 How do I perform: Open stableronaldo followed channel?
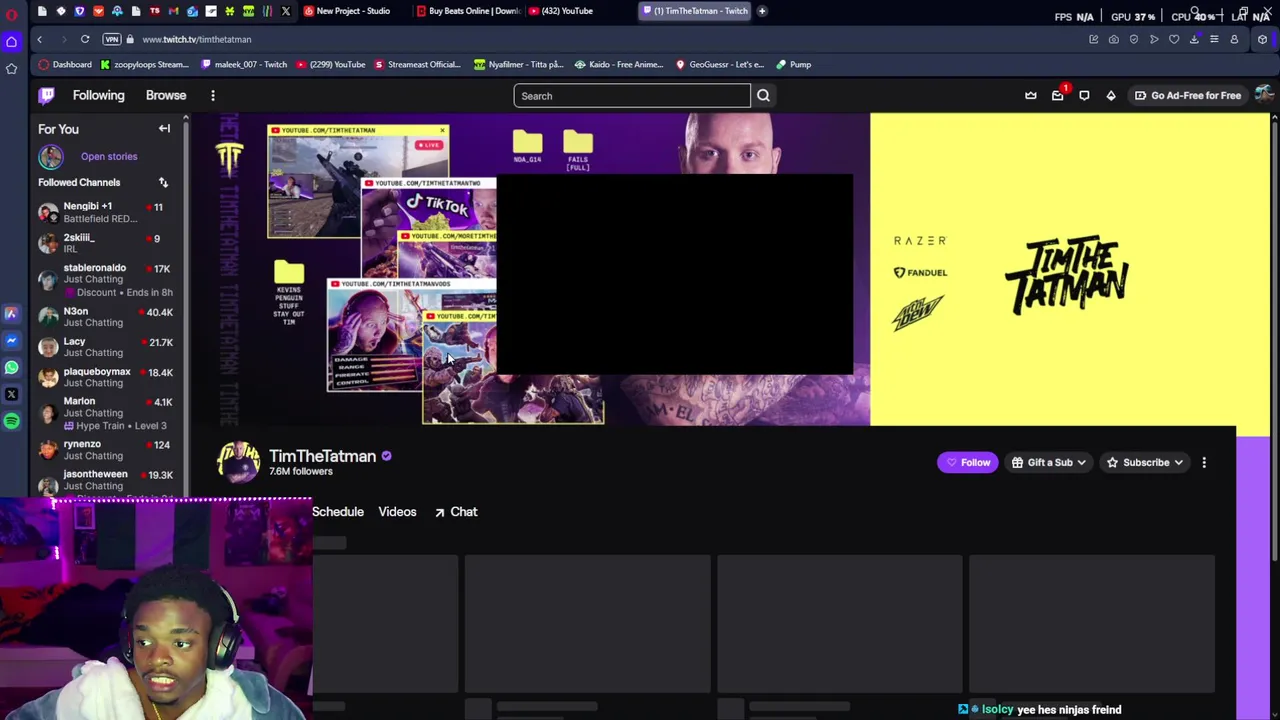[105, 280]
